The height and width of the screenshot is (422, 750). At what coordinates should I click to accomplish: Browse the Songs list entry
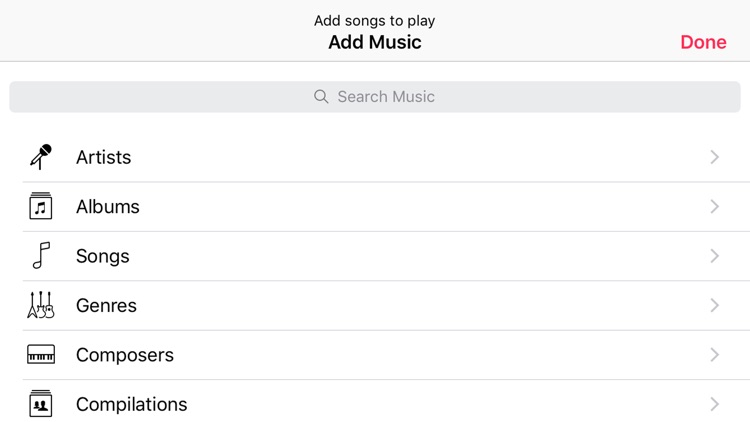coord(103,256)
